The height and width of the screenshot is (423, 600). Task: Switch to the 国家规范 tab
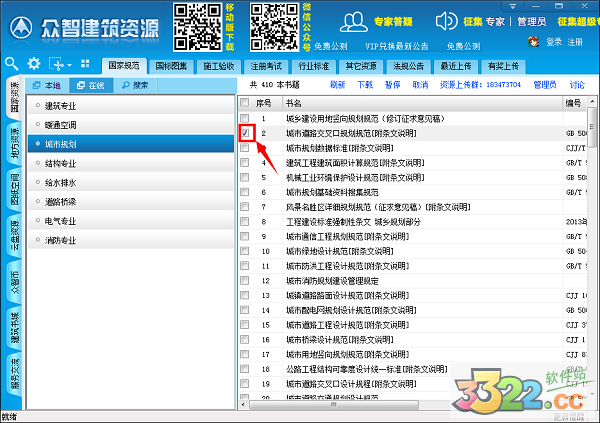[124, 66]
